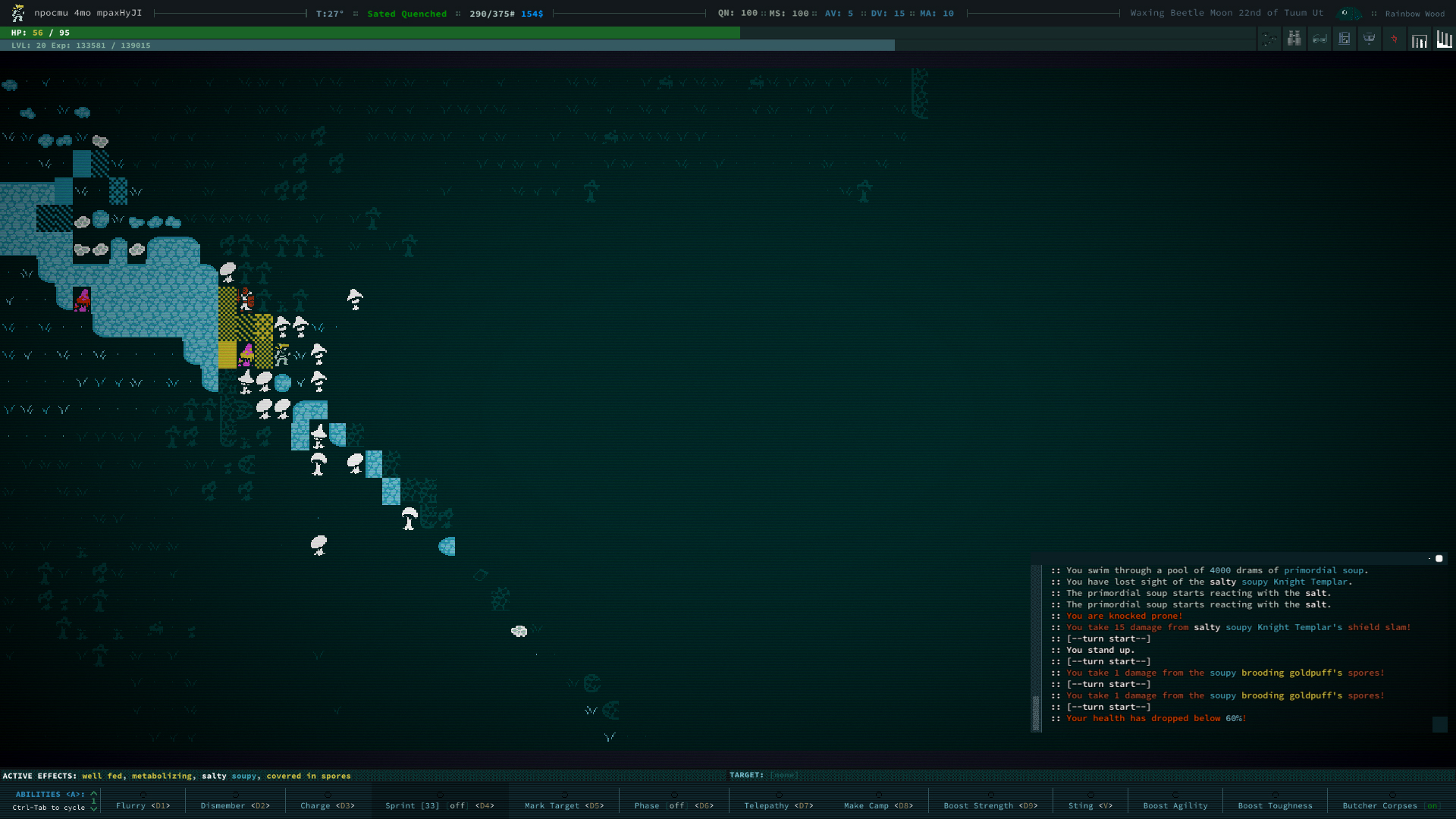Image resolution: width=1456 pixels, height=819 pixels.
Task: Click the masked face icon in toolbar
Action: pyautogui.click(x=1369, y=39)
